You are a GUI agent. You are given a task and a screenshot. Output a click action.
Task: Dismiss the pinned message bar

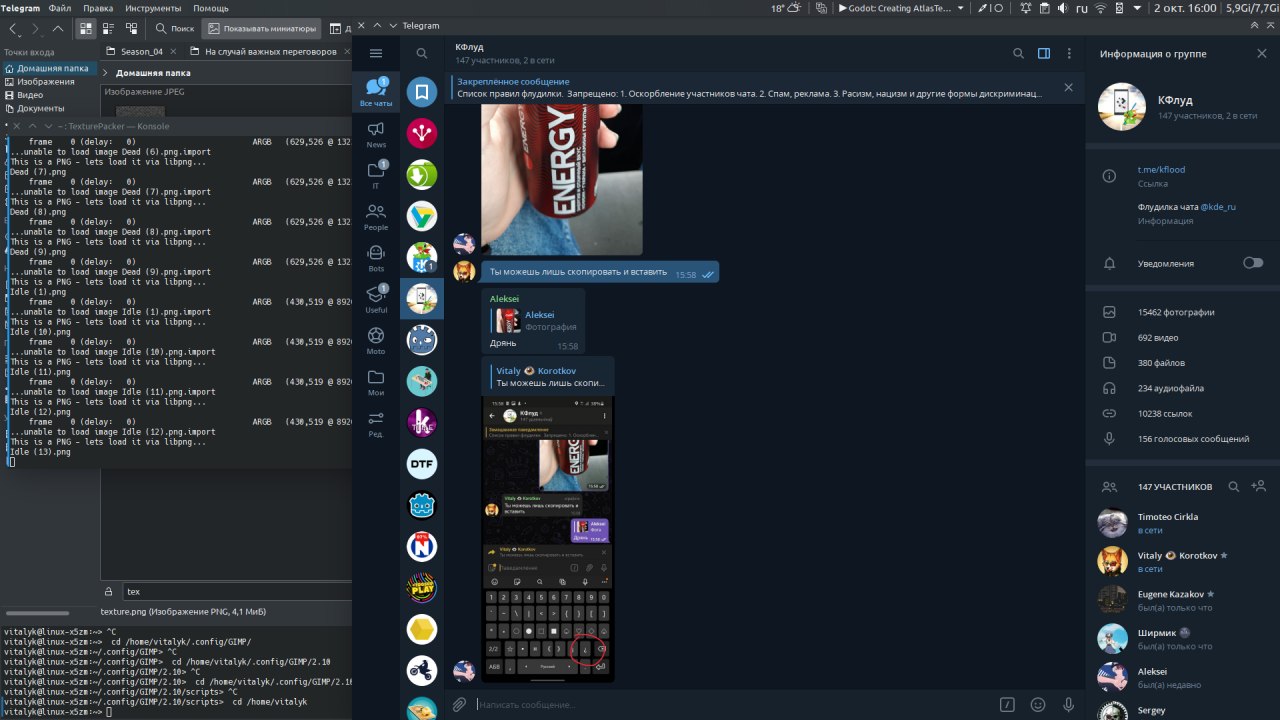click(x=1068, y=87)
